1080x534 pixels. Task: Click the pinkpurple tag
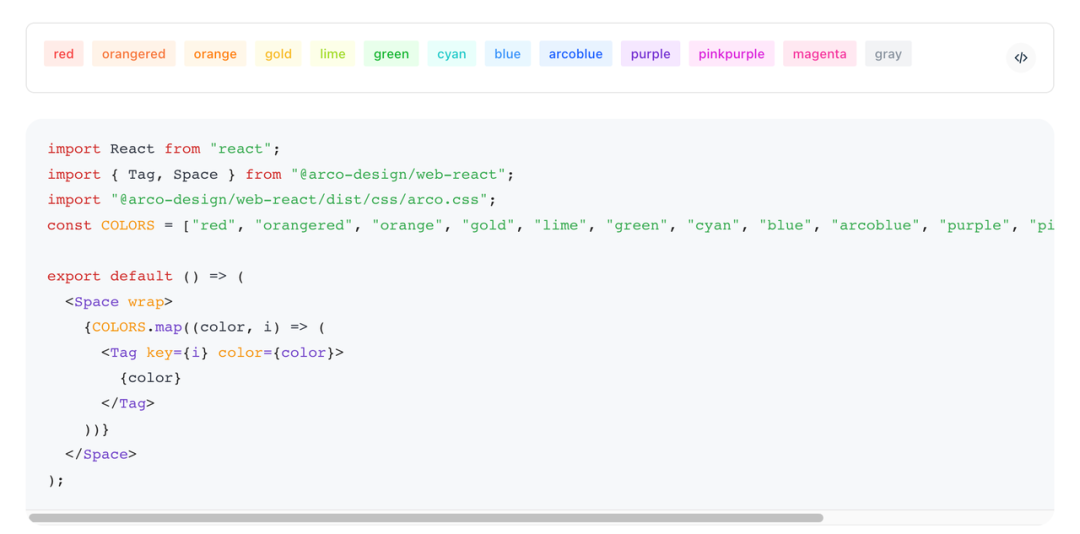(731, 54)
